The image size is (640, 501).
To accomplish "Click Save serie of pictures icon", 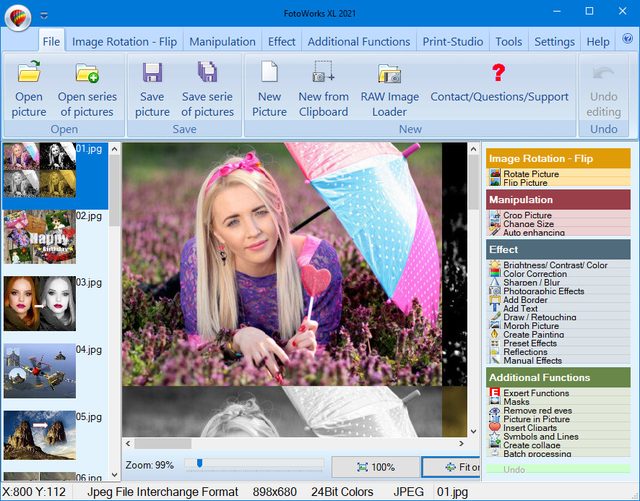I will [x=207, y=74].
